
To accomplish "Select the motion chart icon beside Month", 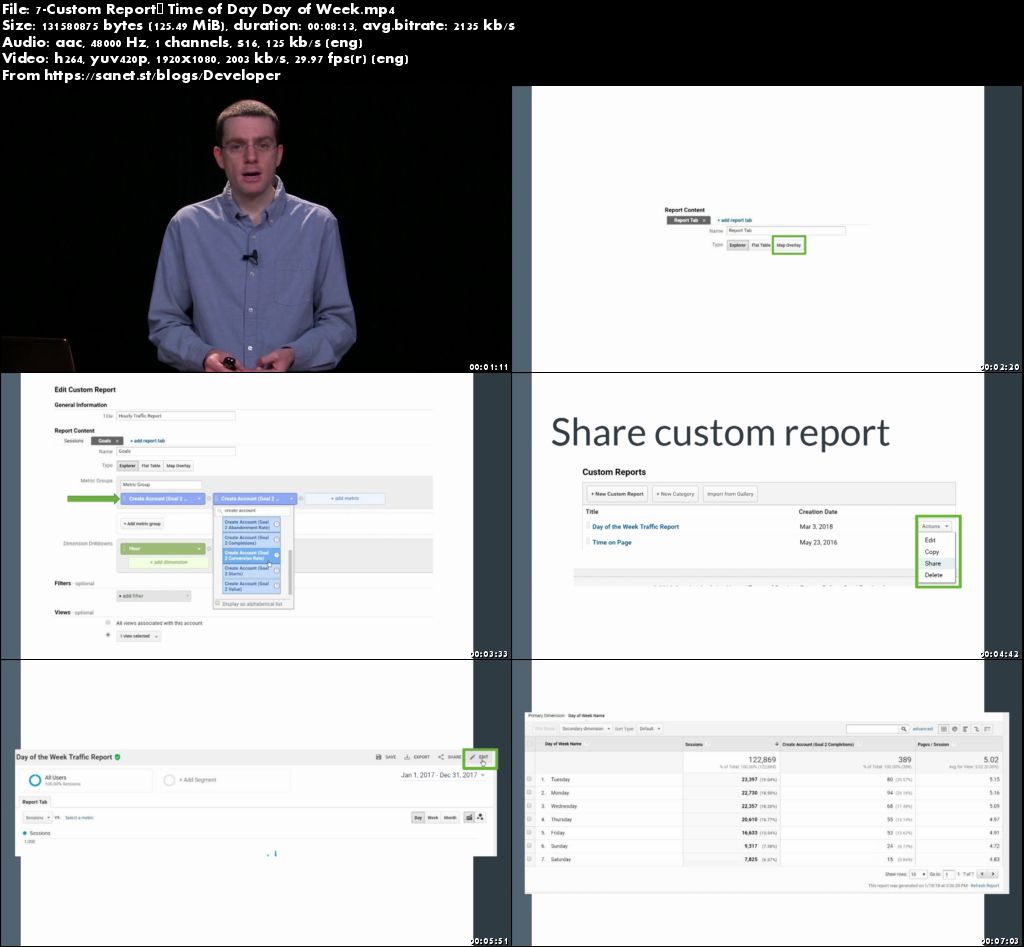I will point(481,817).
